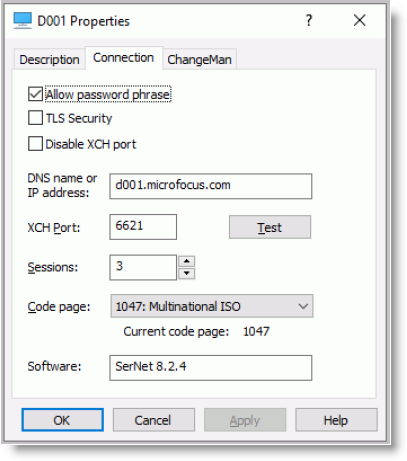This screenshot has width=407, height=461.
Task: Select the Connection tab
Action: pyautogui.click(x=124, y=58)
